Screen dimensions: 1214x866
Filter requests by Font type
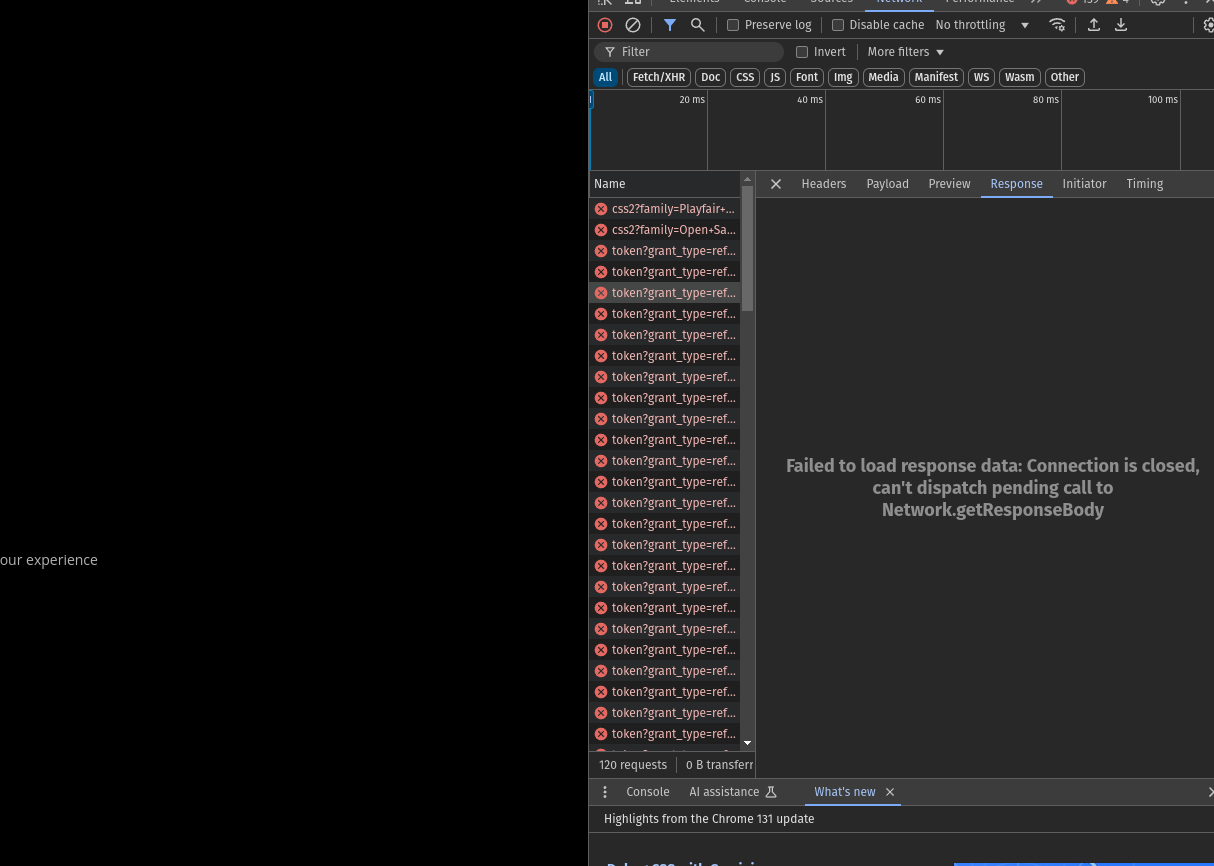tap(807, 77)
